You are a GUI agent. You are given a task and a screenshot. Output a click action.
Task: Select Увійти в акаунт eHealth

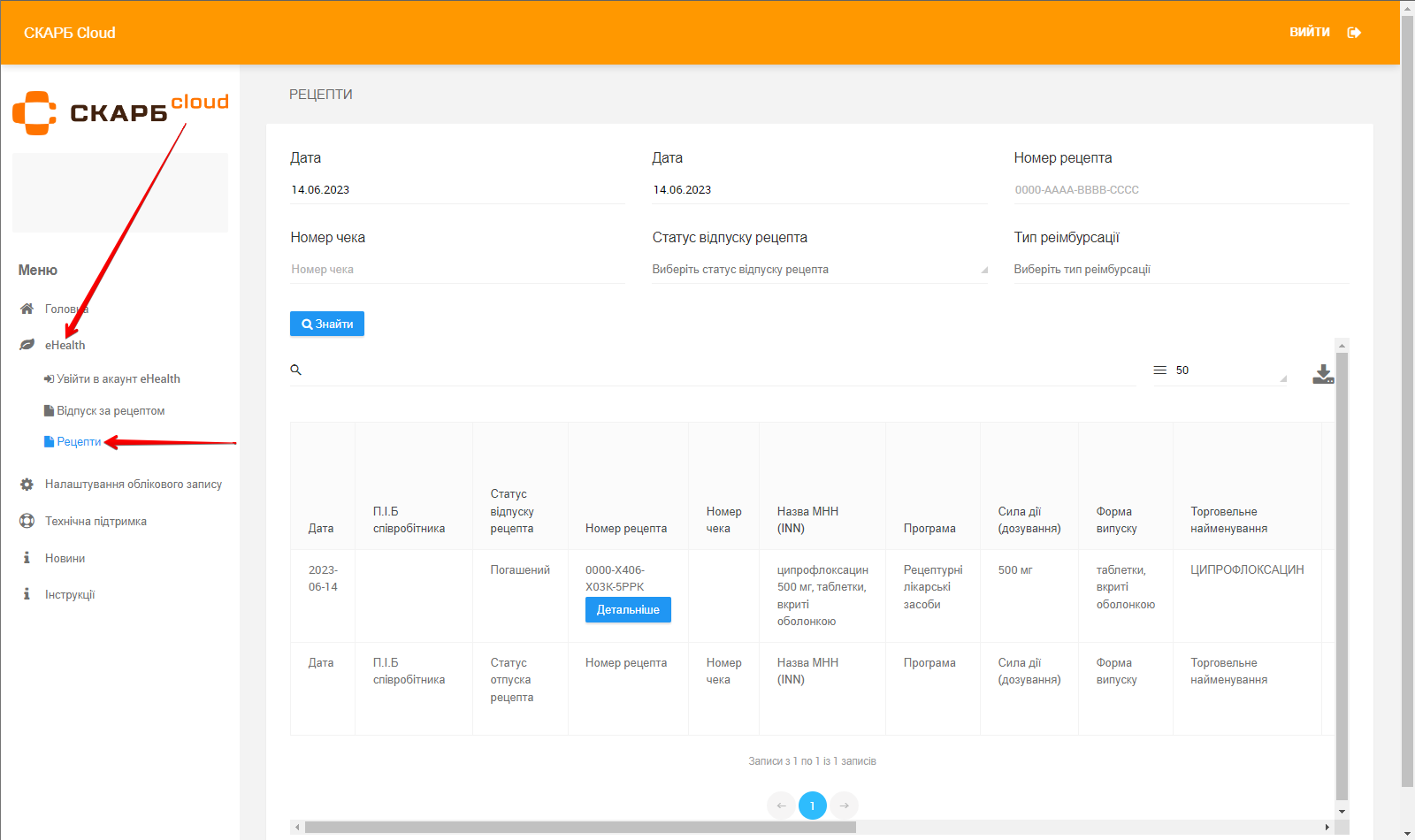pos(118,379)
